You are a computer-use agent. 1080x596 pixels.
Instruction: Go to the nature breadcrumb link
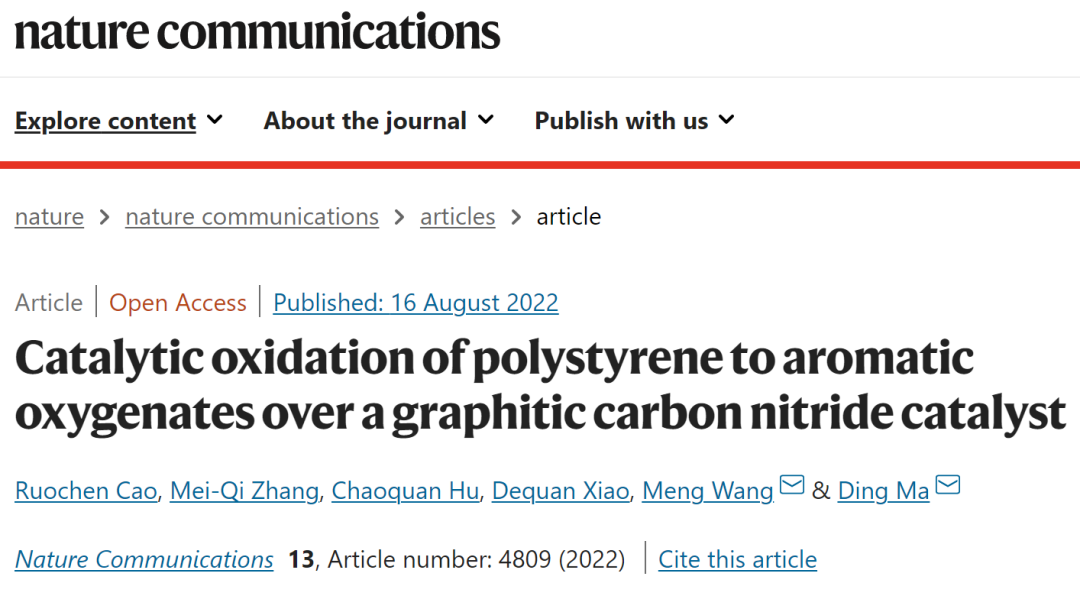[49, 216]
